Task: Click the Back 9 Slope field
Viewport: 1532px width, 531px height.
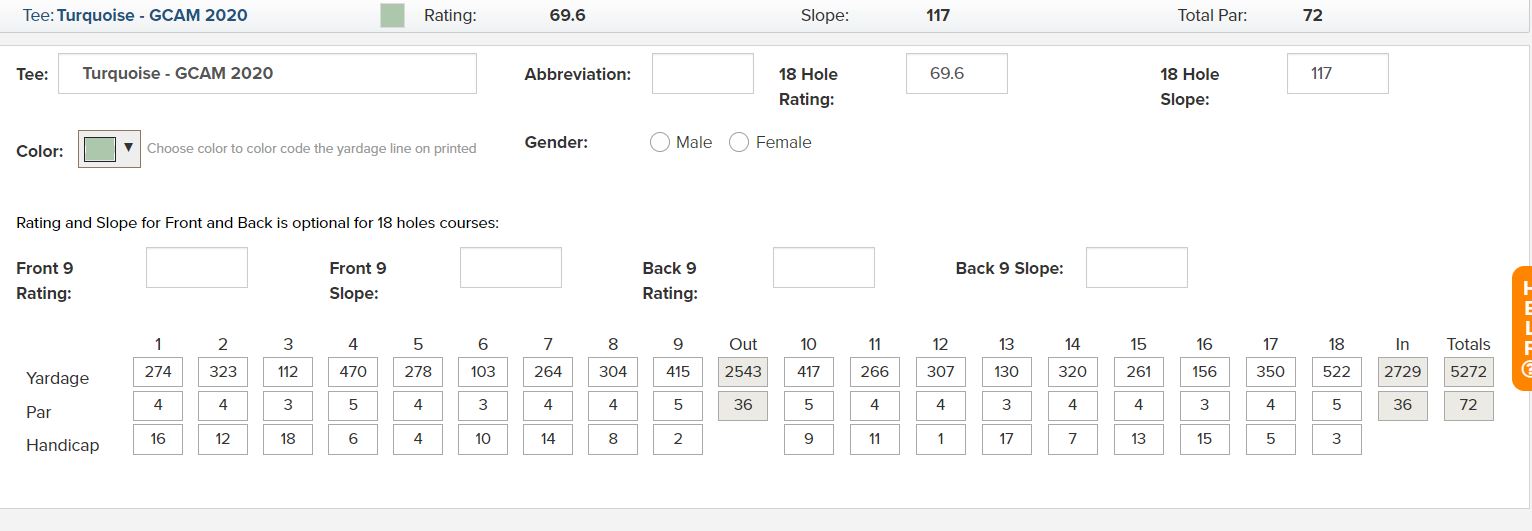Action: tap(1136, 268)
